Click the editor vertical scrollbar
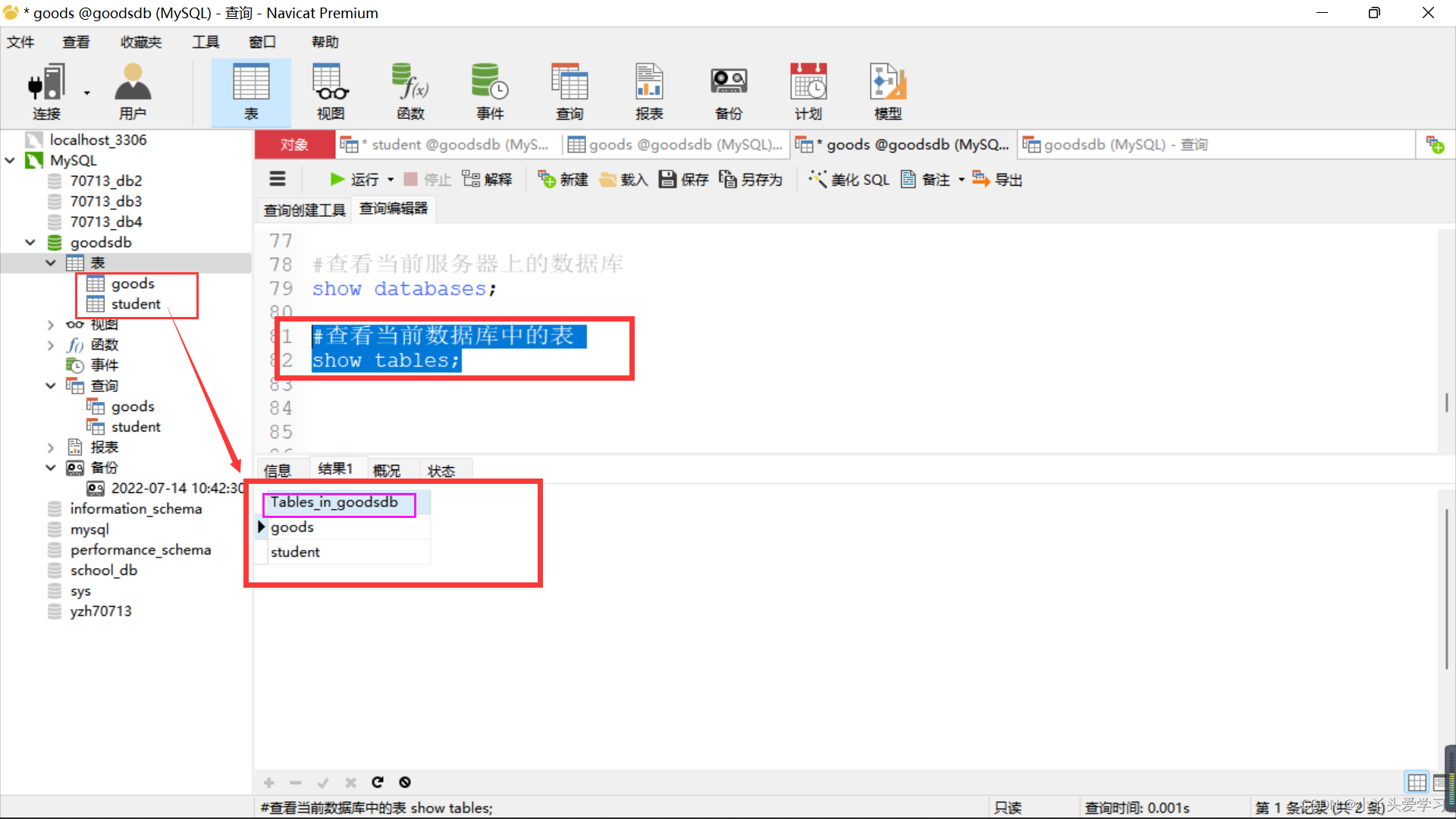The width and height of the screenshot is (1456, 819). (1446, 403)
